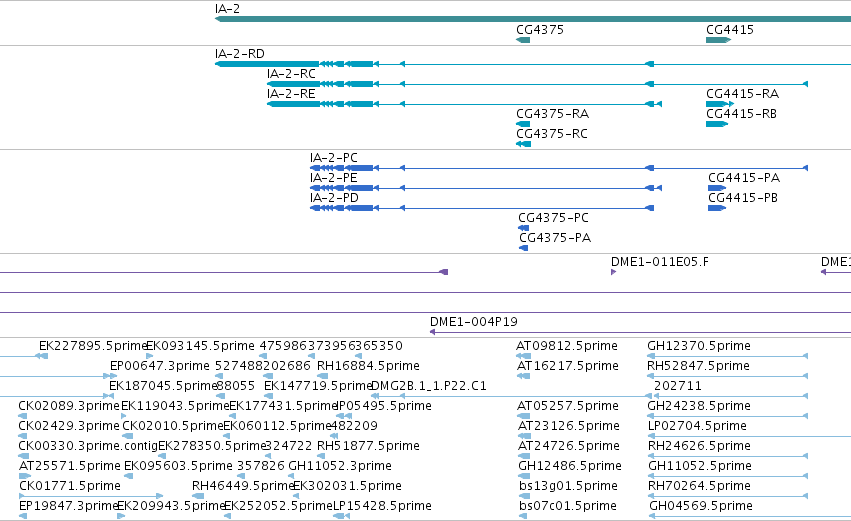Click the AT09812.5prime EST glyph
The image size is (851, 521).
pyautogui.click(x=523, y=357)
